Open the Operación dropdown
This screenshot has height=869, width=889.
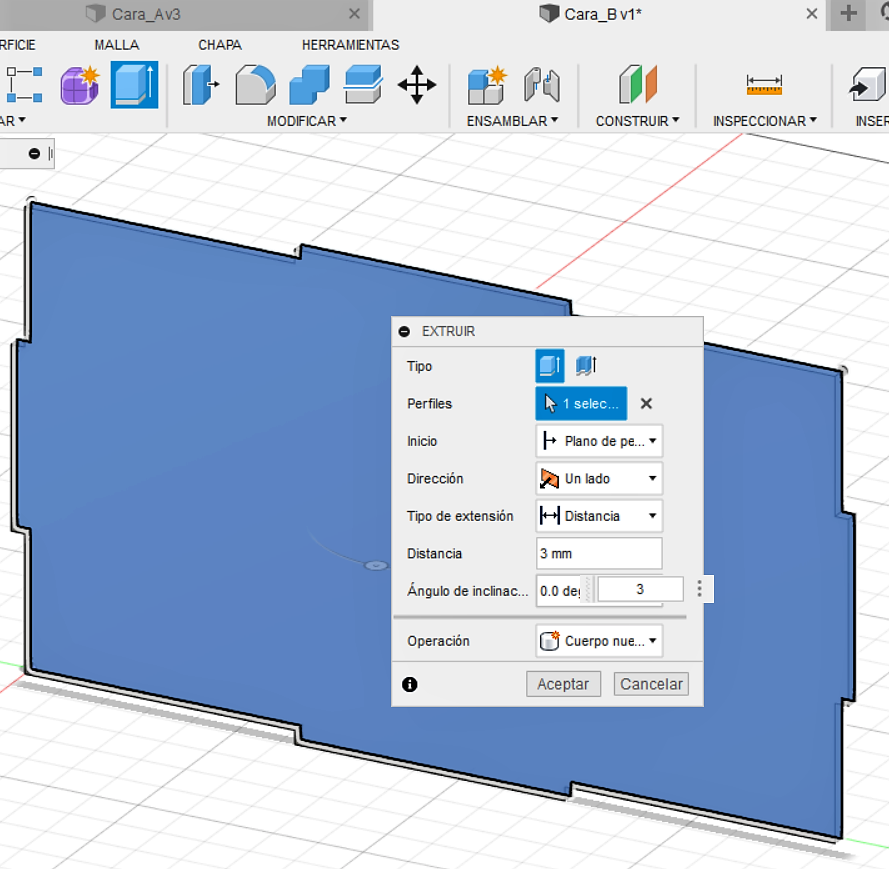[599, 641]
